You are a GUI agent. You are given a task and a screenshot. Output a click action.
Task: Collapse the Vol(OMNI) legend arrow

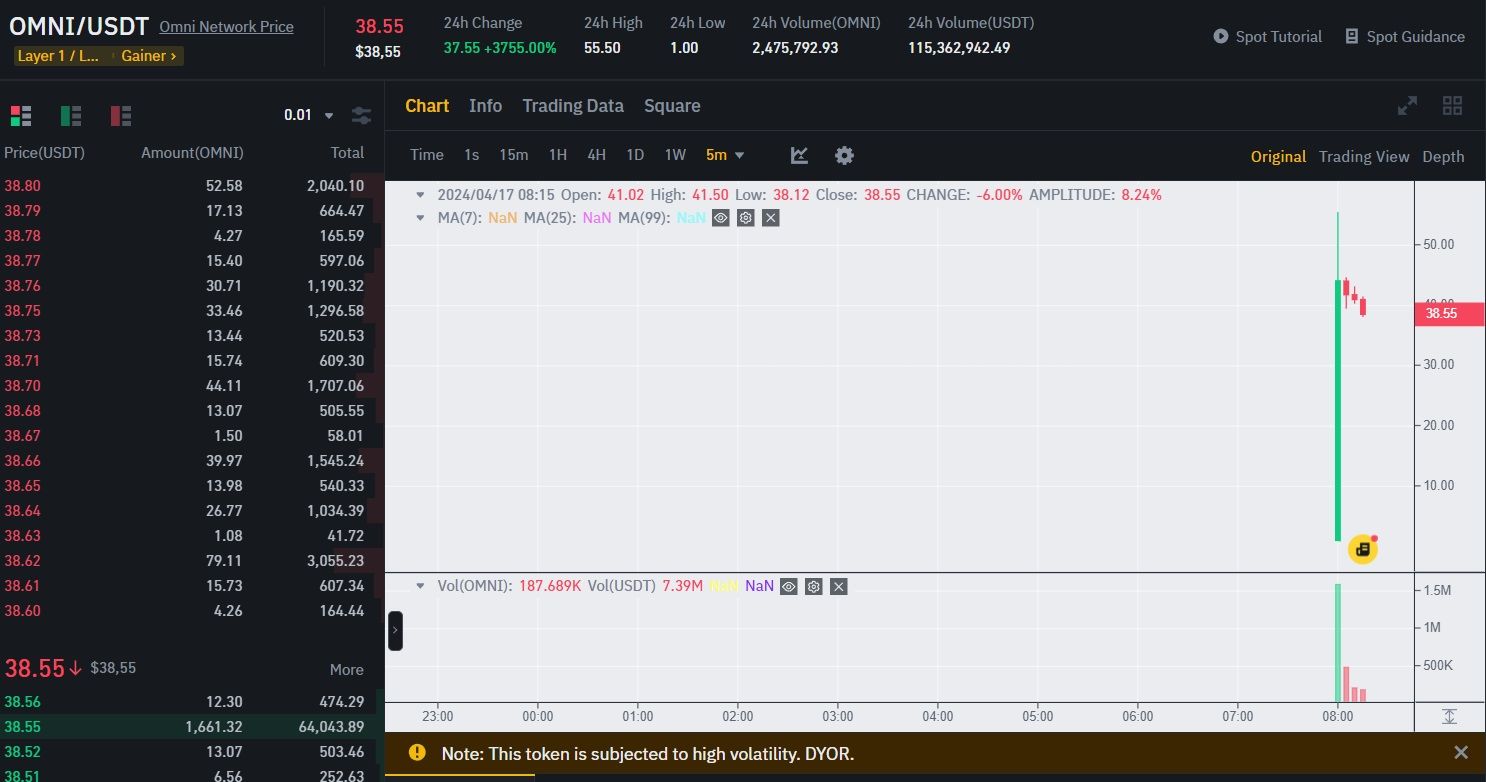(x=421, y=586)
